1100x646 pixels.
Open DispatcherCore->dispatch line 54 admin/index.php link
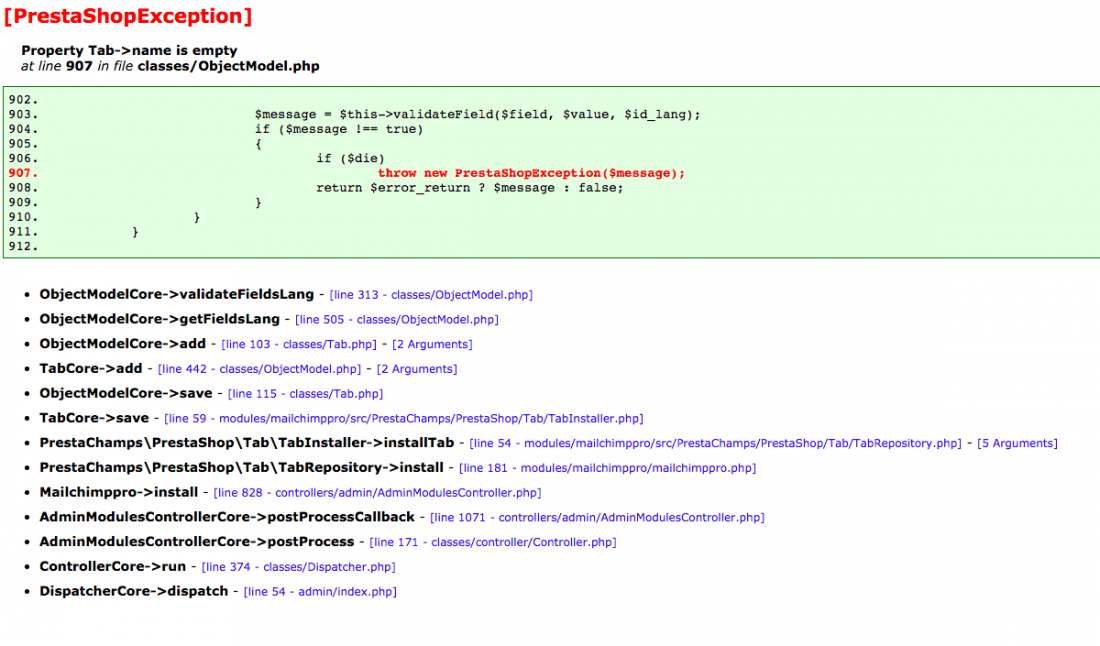320,592
